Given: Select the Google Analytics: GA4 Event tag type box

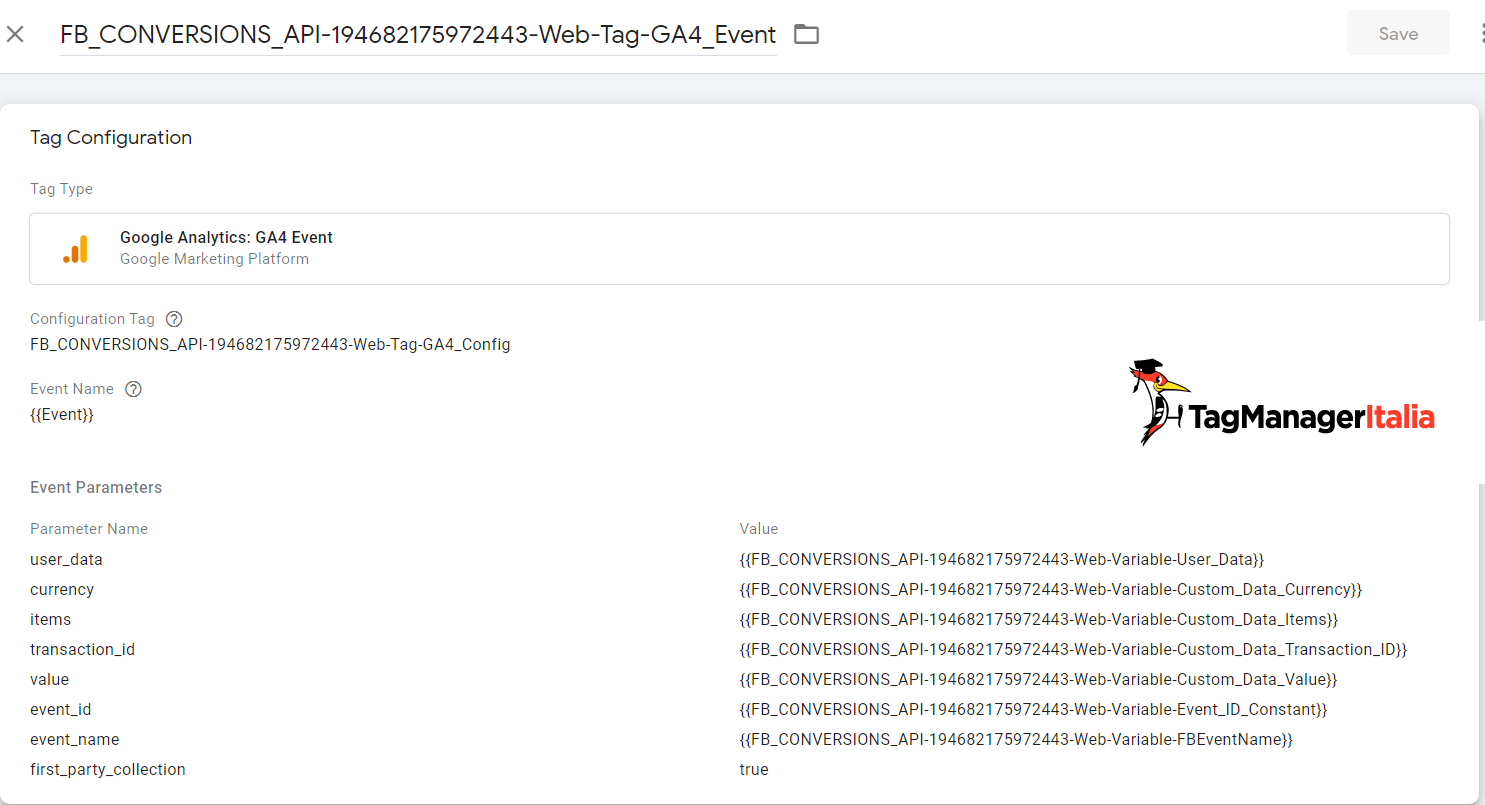Looking at the screenshot, I should tap(739, 249).
